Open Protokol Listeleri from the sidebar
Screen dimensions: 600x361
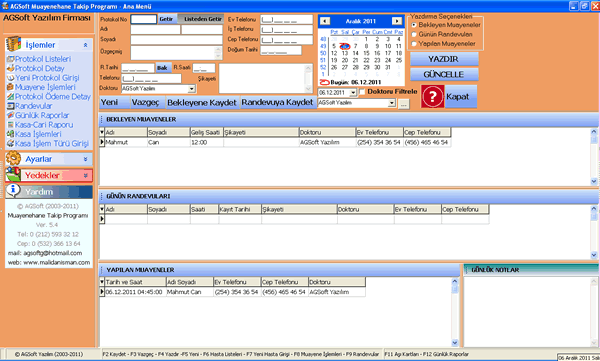click(x=43, y=59)
